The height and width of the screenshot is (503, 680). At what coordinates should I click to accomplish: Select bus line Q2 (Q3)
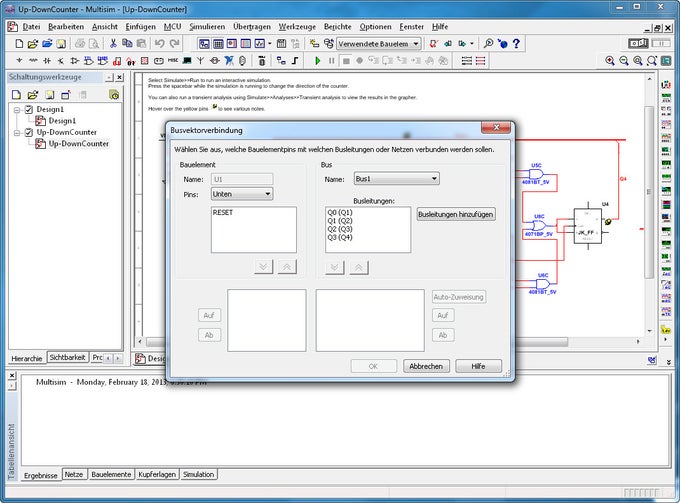pyautogui.click(x=340, y=229)
